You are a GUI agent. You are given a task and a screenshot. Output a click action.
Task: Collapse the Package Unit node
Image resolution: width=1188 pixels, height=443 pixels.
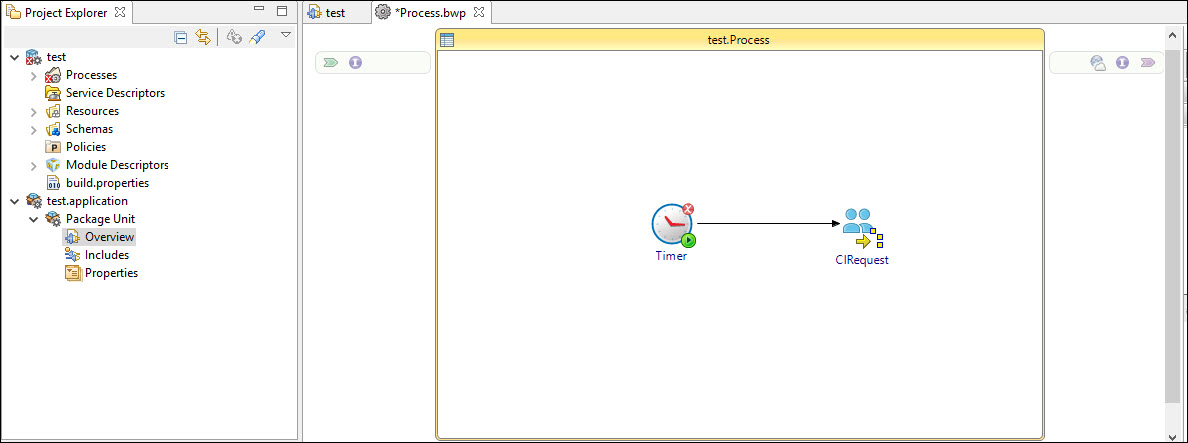click(x=33, y=220)
